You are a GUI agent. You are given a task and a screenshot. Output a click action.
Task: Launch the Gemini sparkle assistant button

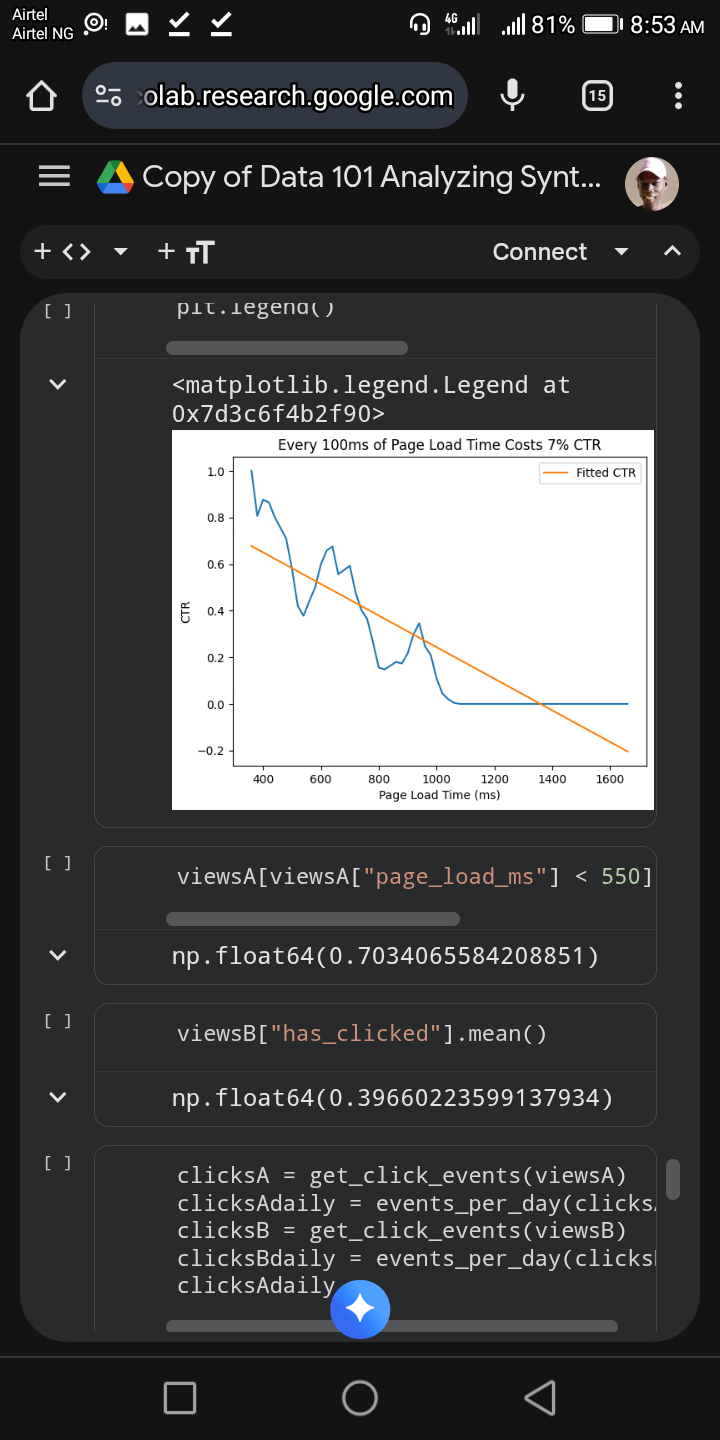pyautogui.click(x=360, y=1308)
